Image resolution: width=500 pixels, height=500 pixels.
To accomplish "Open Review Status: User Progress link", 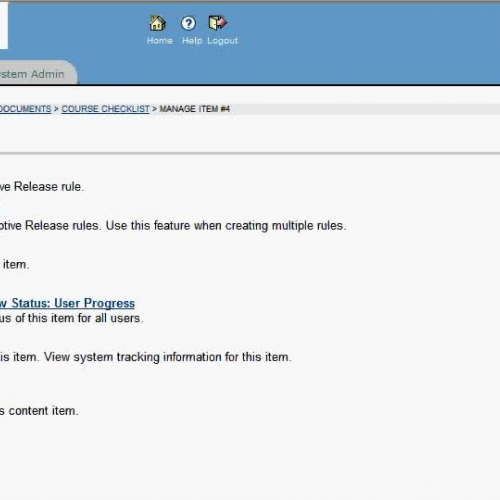I will [x=67, y=303].
